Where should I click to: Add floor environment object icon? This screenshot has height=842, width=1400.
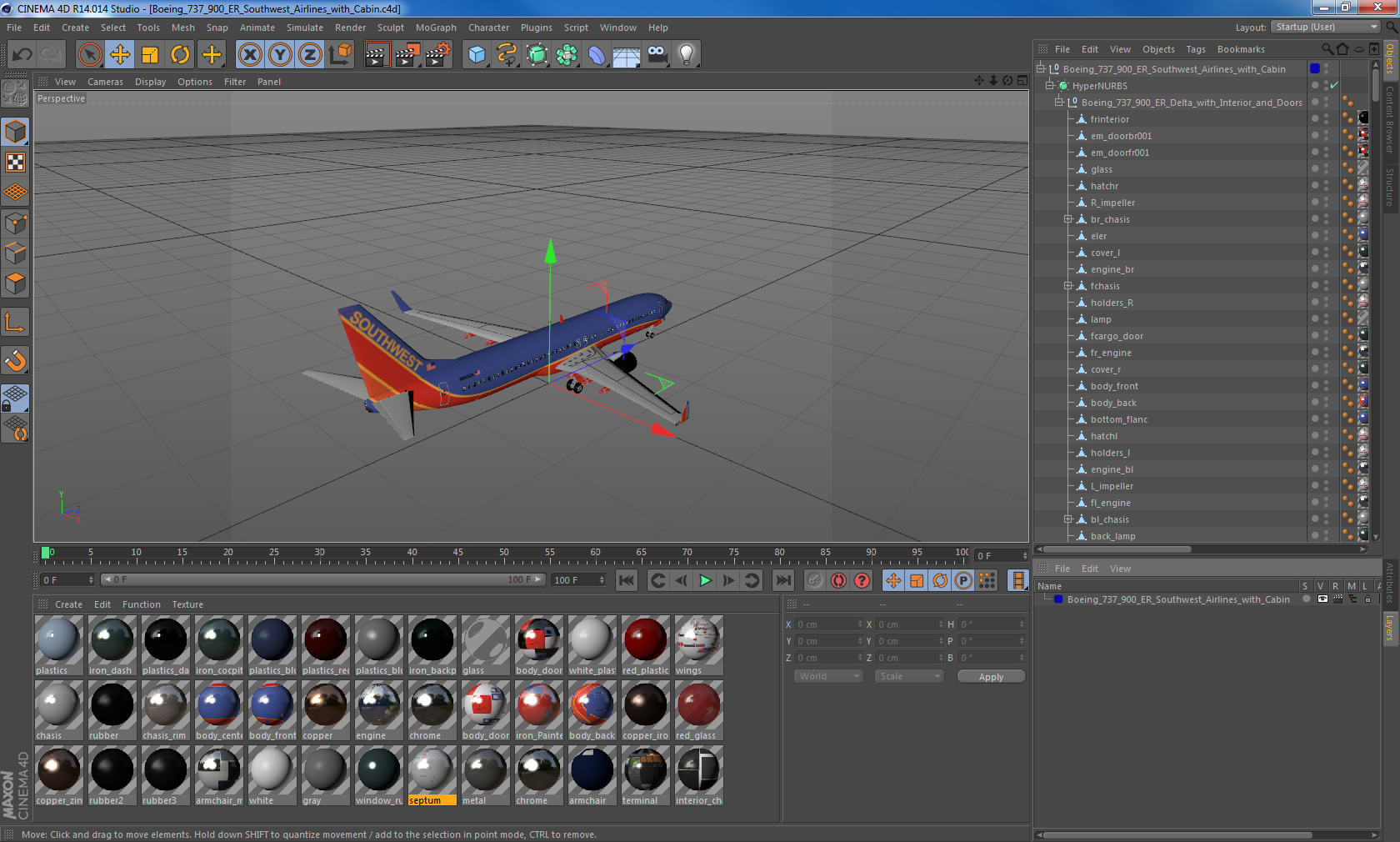coord(627,55)
